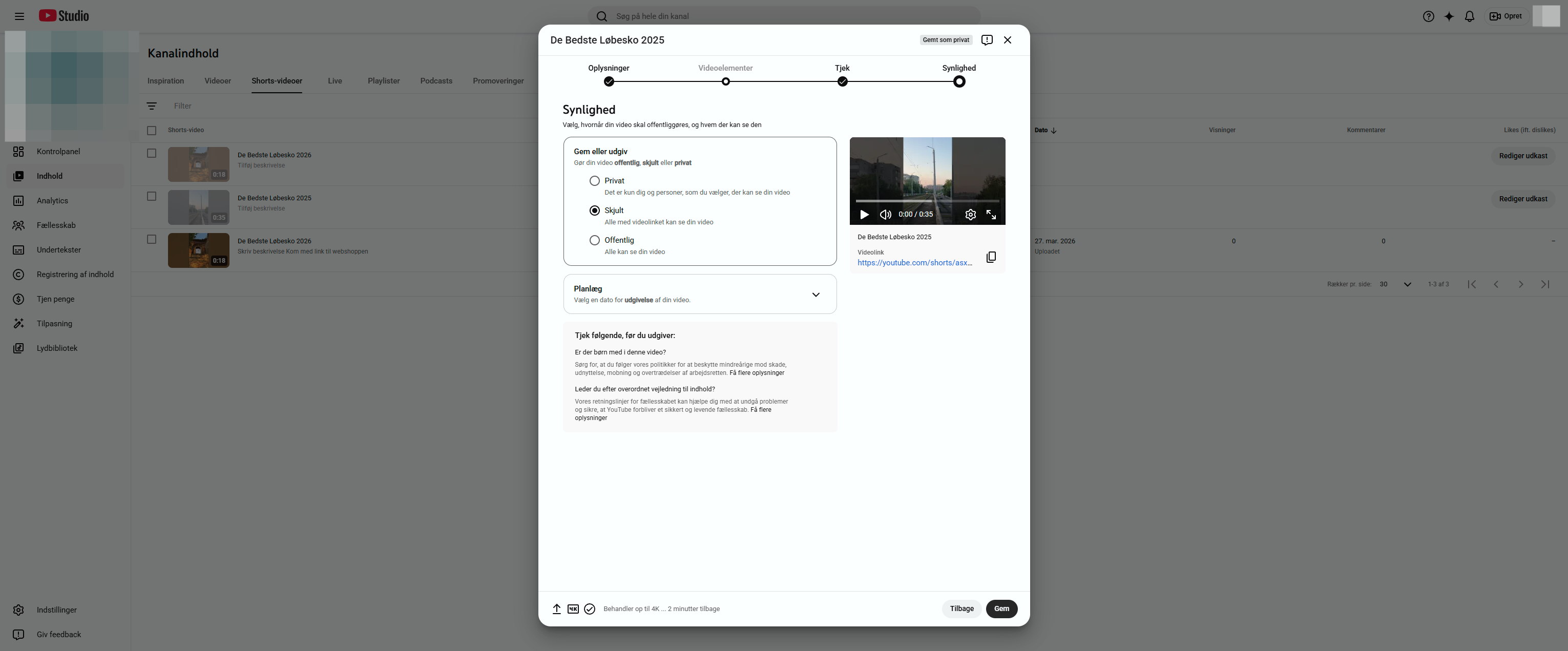Open thumbnail of Løbesko 2026 uploaded video
Viewport: 1568px width, 651px height.
[198, 250]
